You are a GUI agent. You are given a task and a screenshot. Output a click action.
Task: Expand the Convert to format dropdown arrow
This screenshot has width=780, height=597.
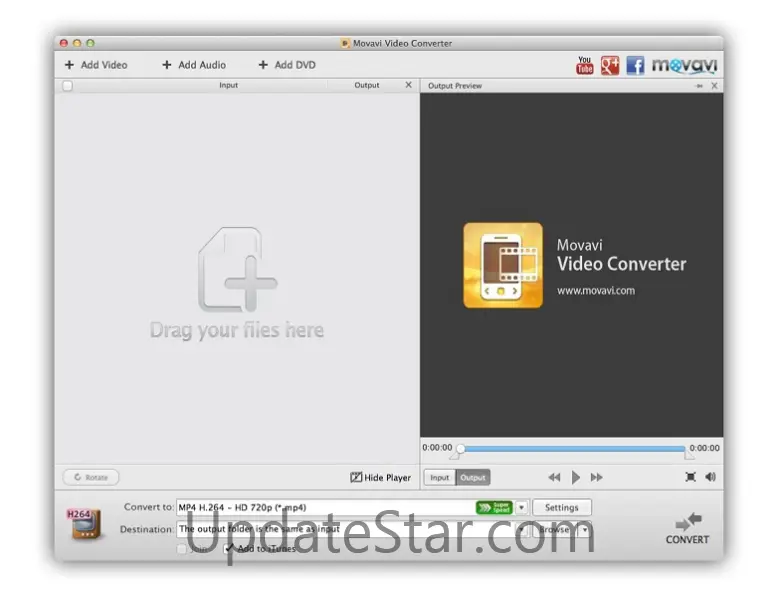pos(521,507)
